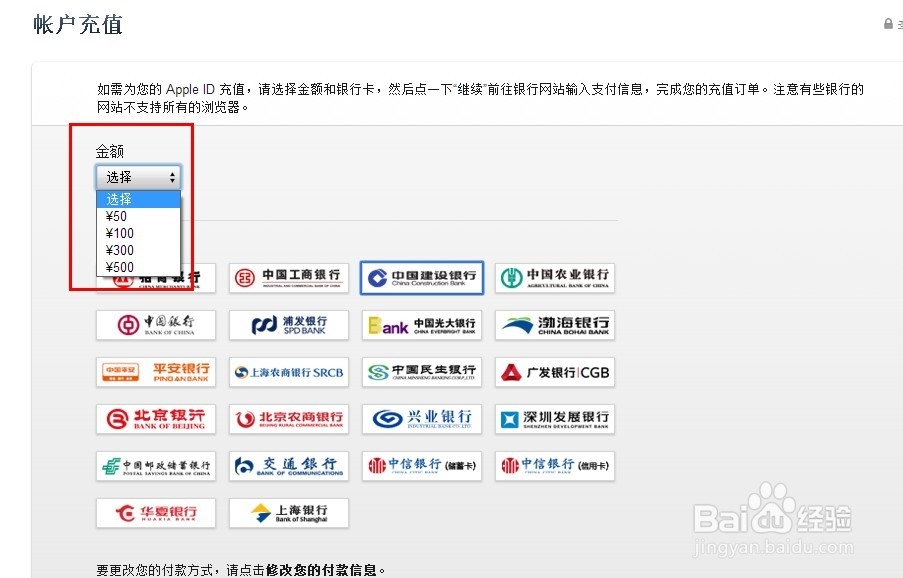Viewport: 903px width, 578px height.
Task: Select Bank of Beijing 北京银行
Action: 155,418
